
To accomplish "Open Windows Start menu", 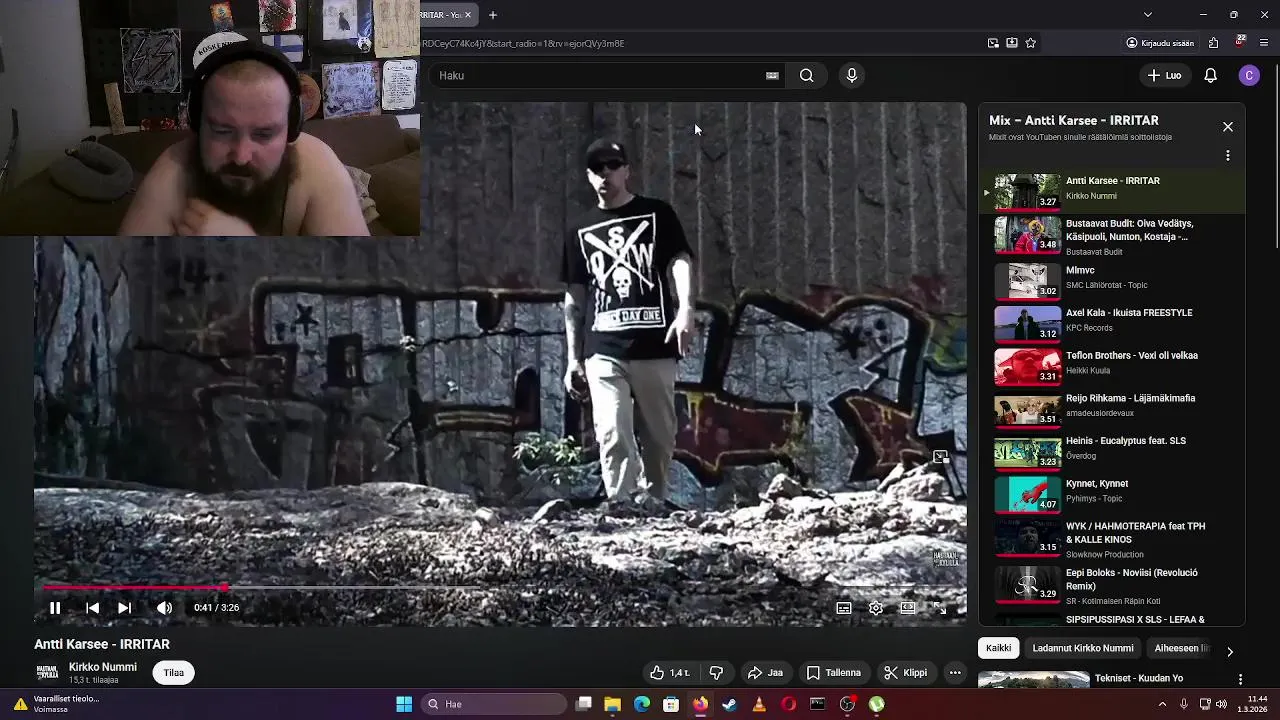I will 404,704.
